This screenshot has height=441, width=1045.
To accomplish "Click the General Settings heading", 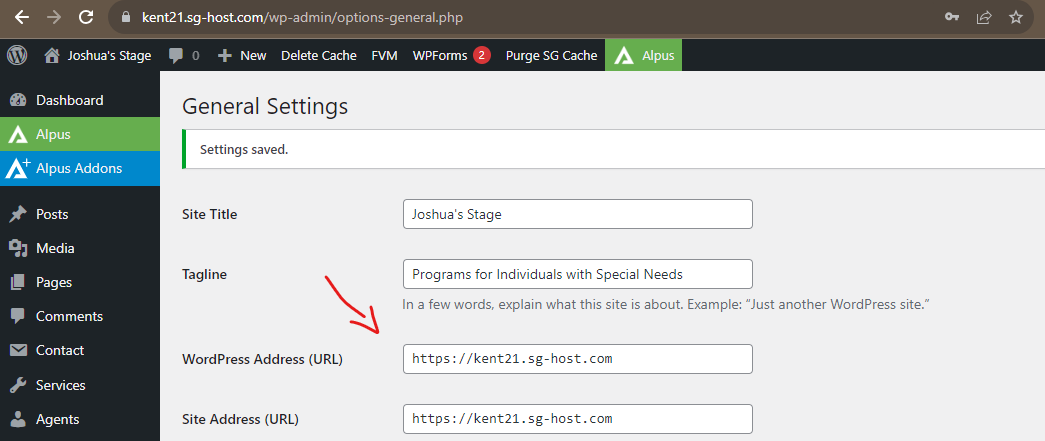I will pyautogui.click(x=265, y=107).
